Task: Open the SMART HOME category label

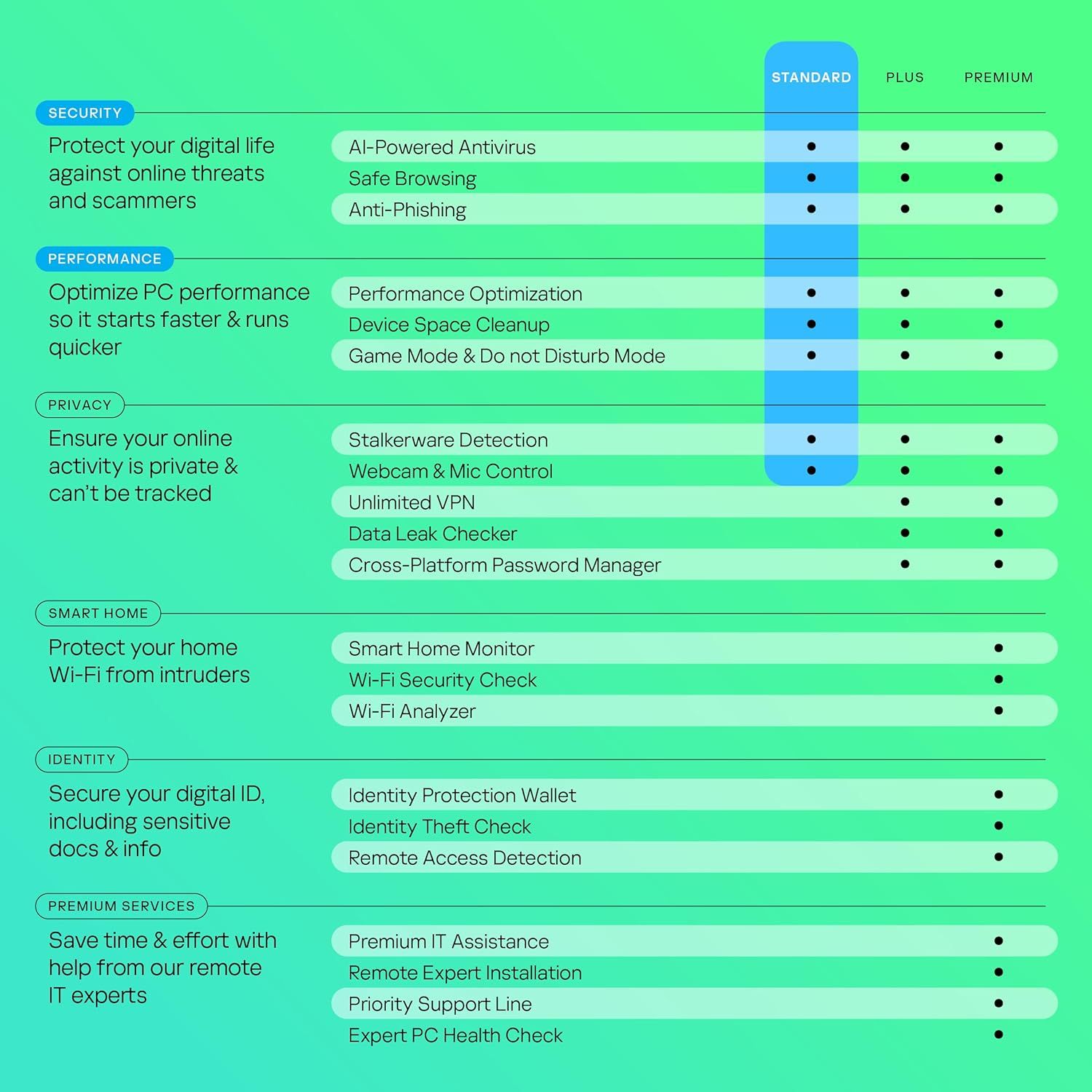Action: [x=98, y=613]
